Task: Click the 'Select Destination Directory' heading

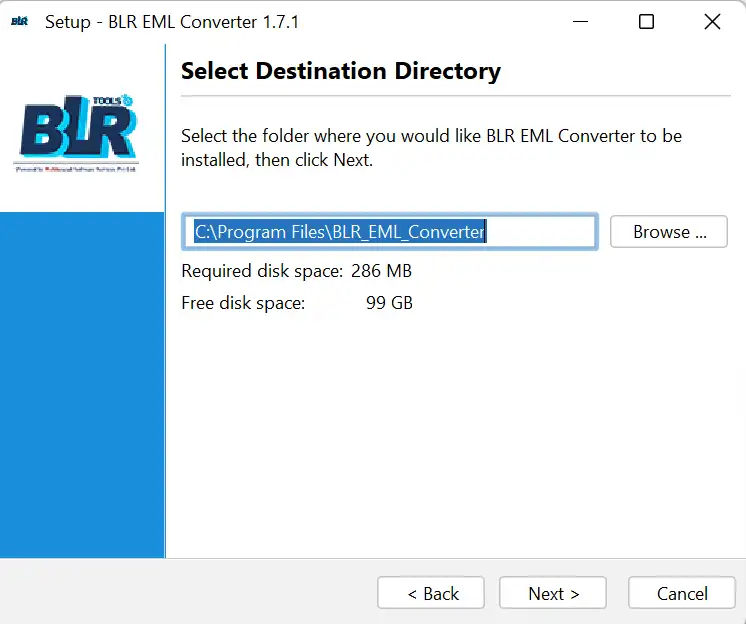Action: 341,71
